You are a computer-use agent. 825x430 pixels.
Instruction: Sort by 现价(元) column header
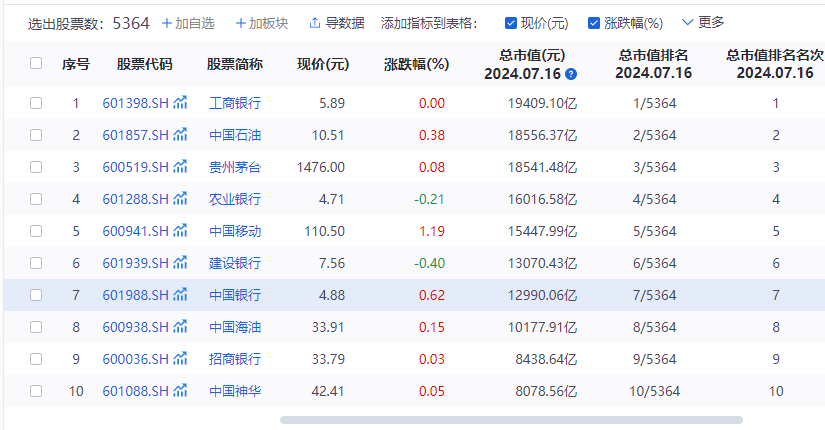(323, 64)
